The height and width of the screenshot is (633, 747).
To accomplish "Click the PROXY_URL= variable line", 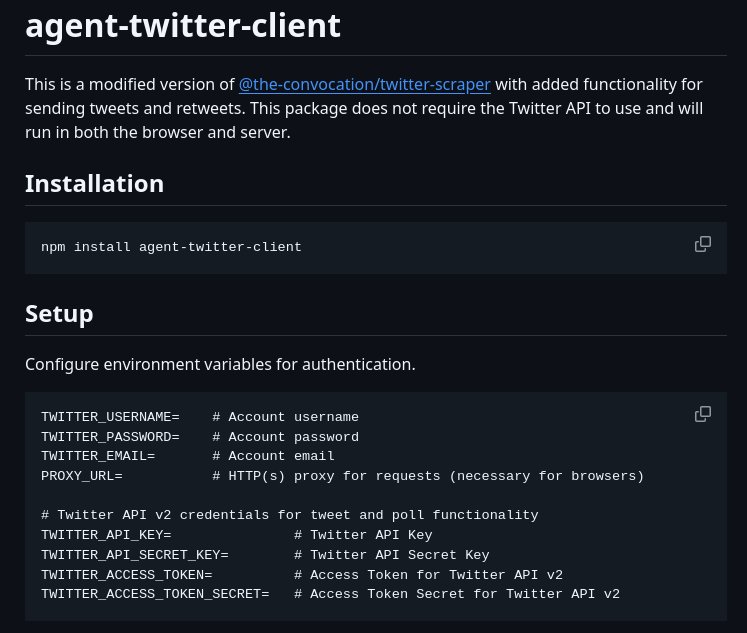I will coord(342,476).
